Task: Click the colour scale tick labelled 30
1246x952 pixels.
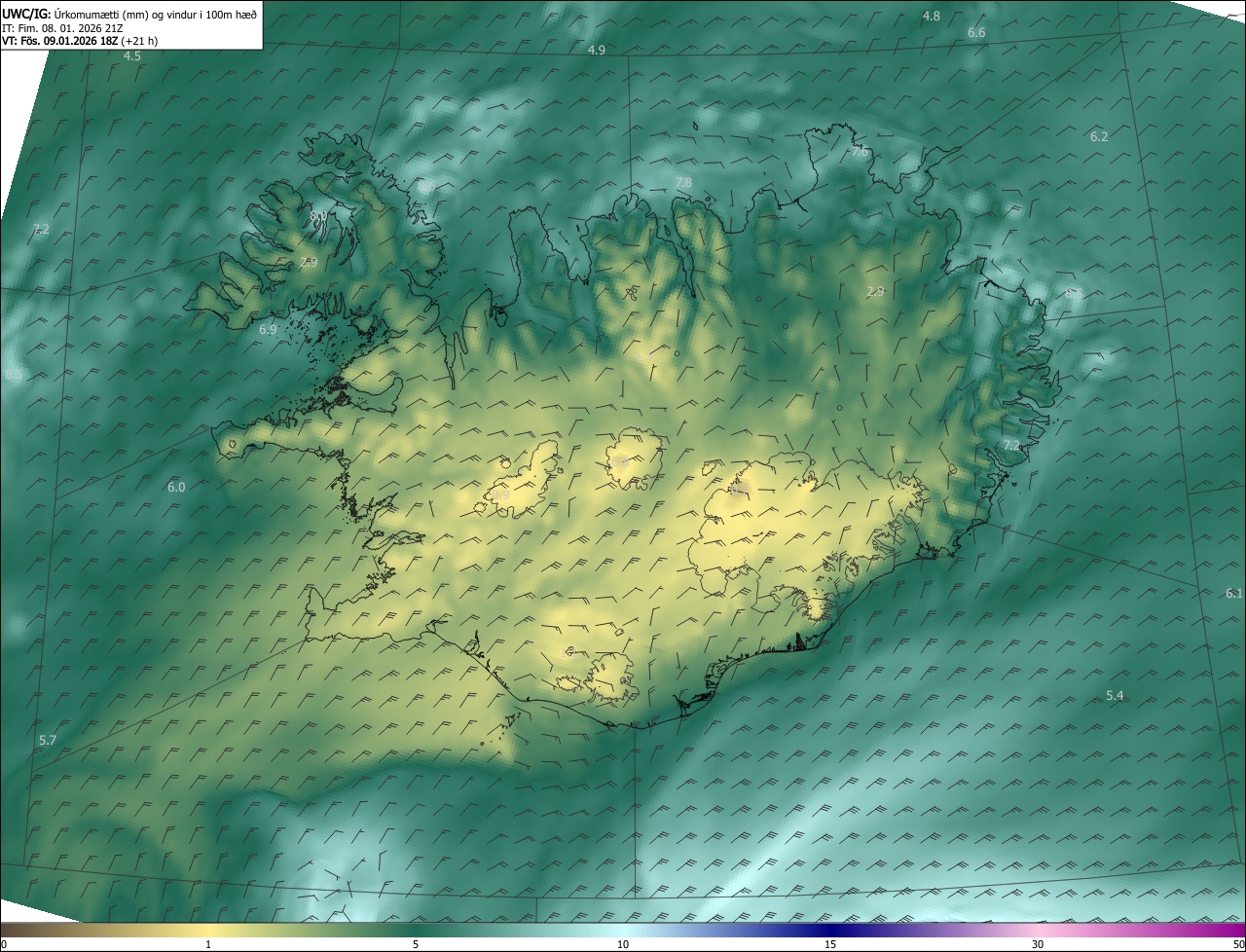Action: point(1038,944)
